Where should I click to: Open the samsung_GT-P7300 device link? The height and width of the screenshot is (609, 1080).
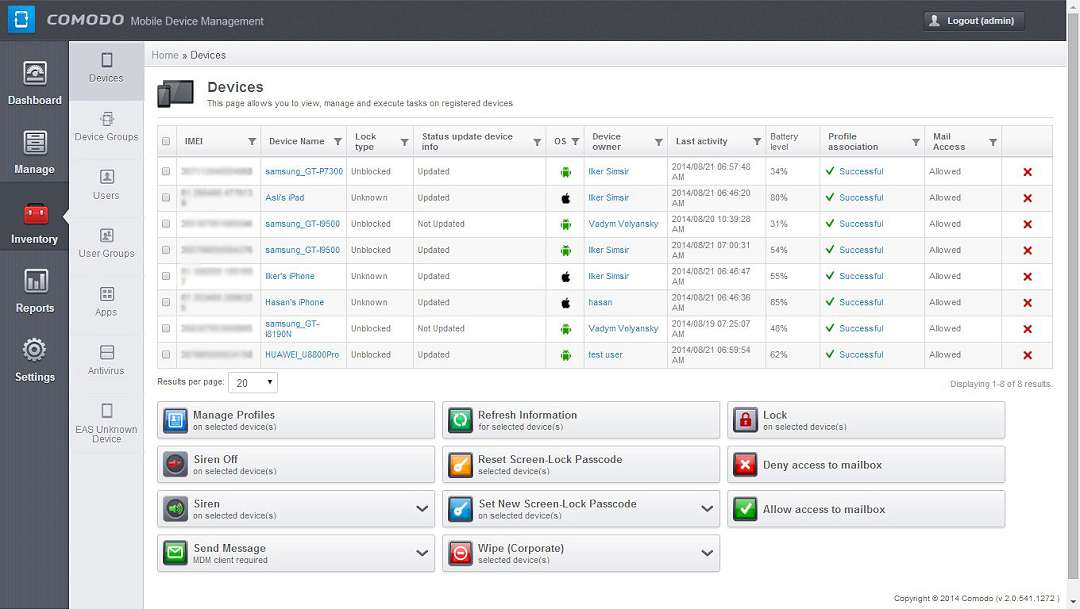click(304, 172)
